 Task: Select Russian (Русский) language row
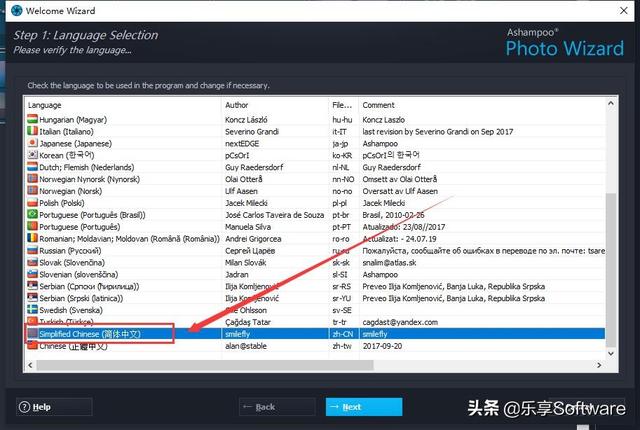click(x=315, y=250)
